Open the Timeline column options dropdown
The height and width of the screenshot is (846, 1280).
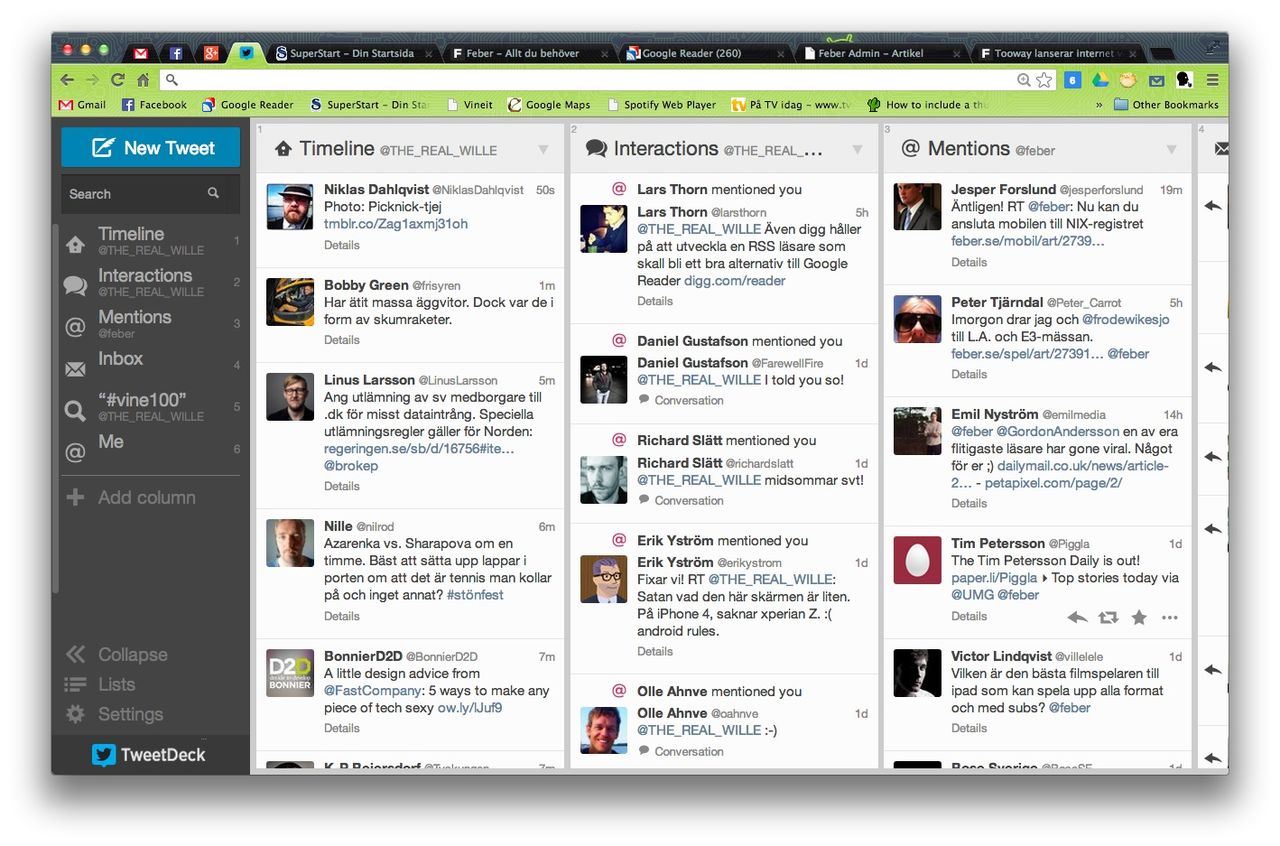(545, 148)
